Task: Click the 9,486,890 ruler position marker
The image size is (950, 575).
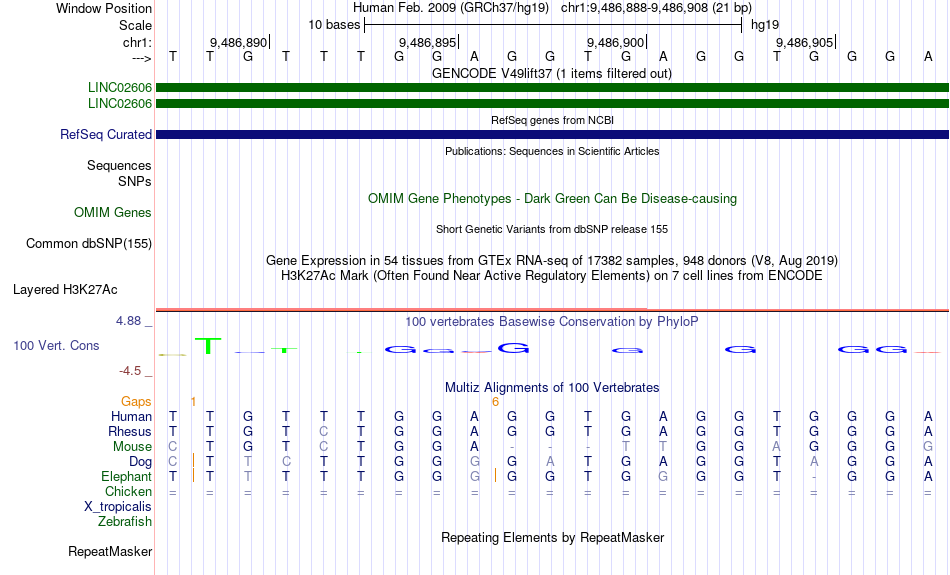Action: 239,42
